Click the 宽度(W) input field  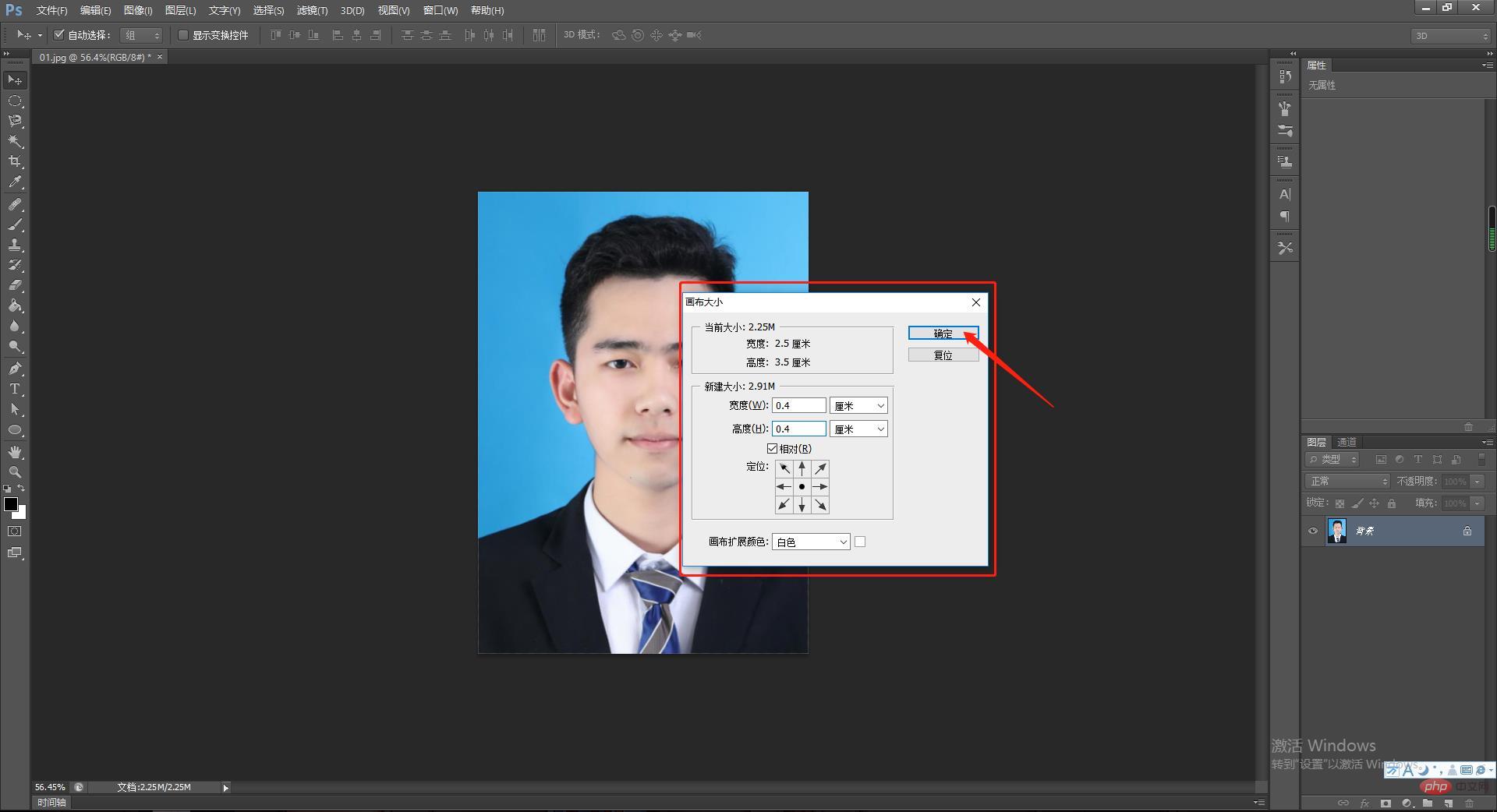pyautogui.click(x=799, y=405)
